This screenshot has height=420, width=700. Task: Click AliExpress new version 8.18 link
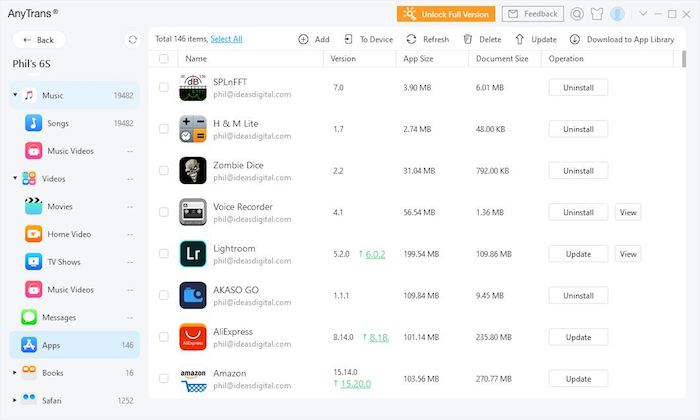[379, 337]
